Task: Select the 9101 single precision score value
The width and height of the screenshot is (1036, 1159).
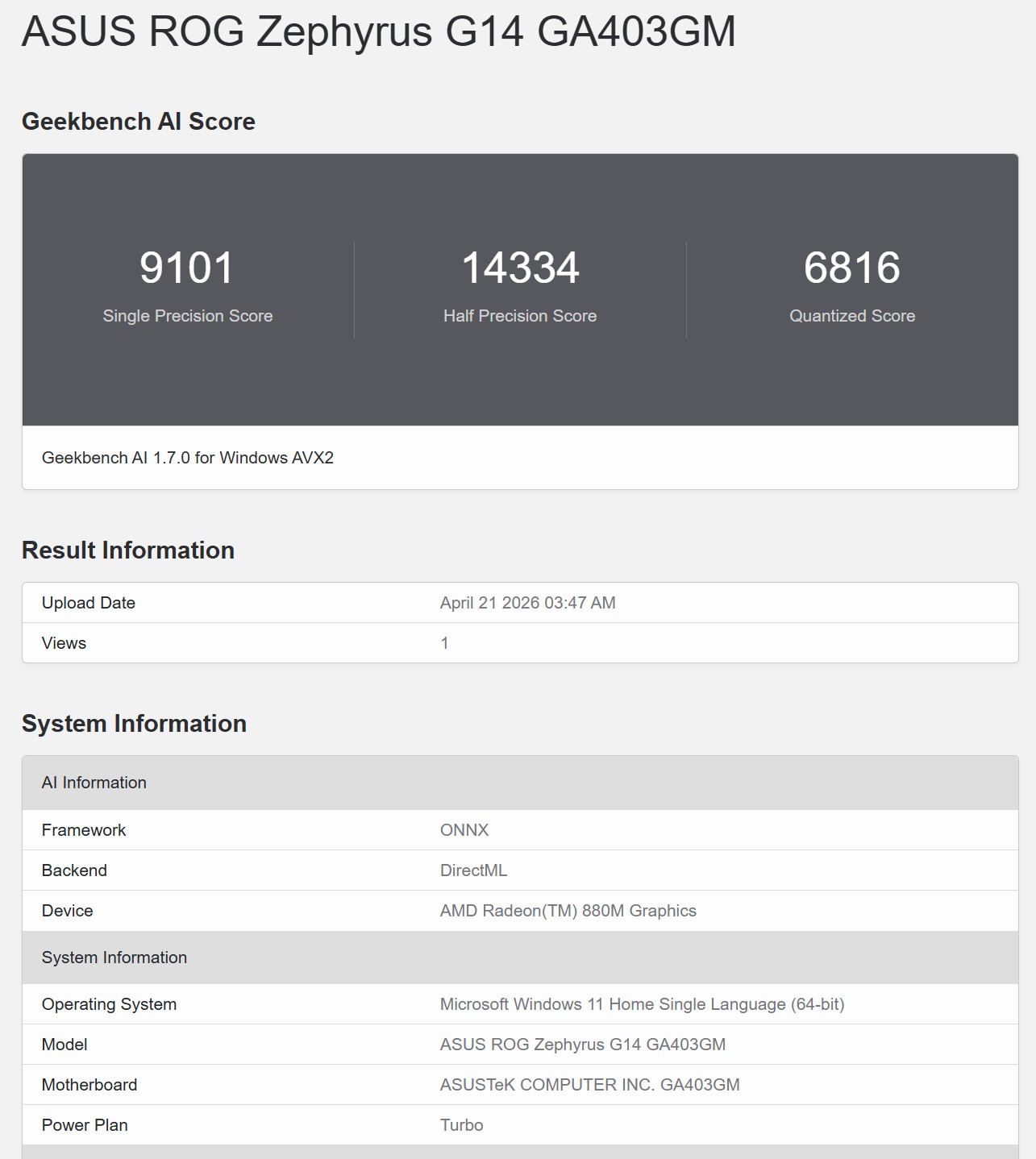Action: [187, 268]
